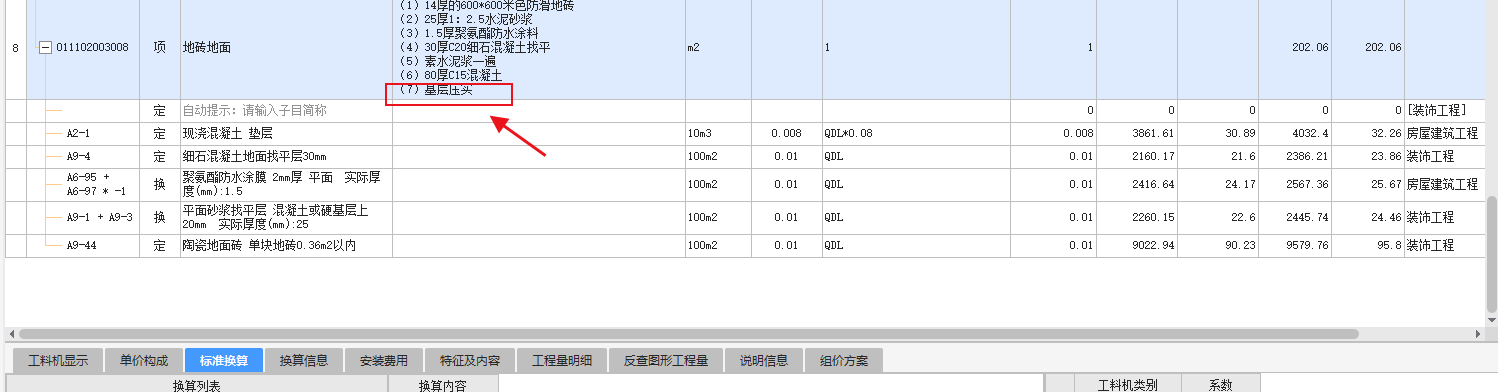The image size is (1498, 392).
Task: Collapse the 011102003008 item row
Action: [x=44, y=47]
